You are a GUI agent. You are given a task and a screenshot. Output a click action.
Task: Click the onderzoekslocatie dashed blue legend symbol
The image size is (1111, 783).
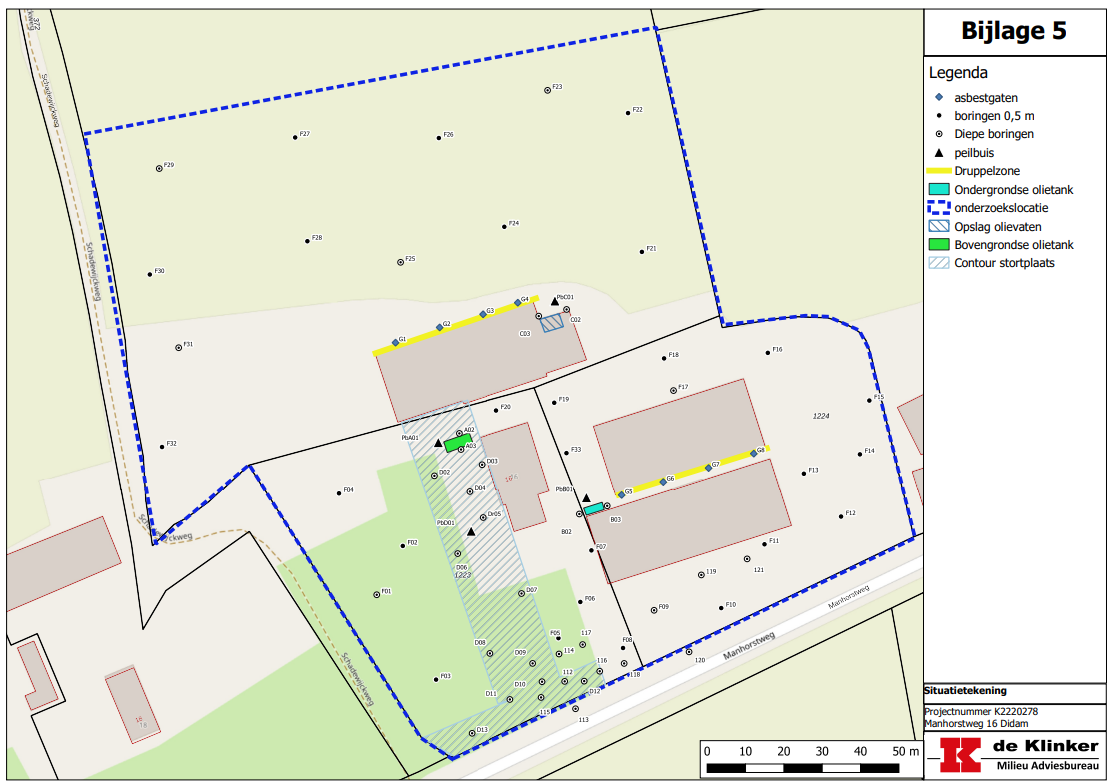939,208
